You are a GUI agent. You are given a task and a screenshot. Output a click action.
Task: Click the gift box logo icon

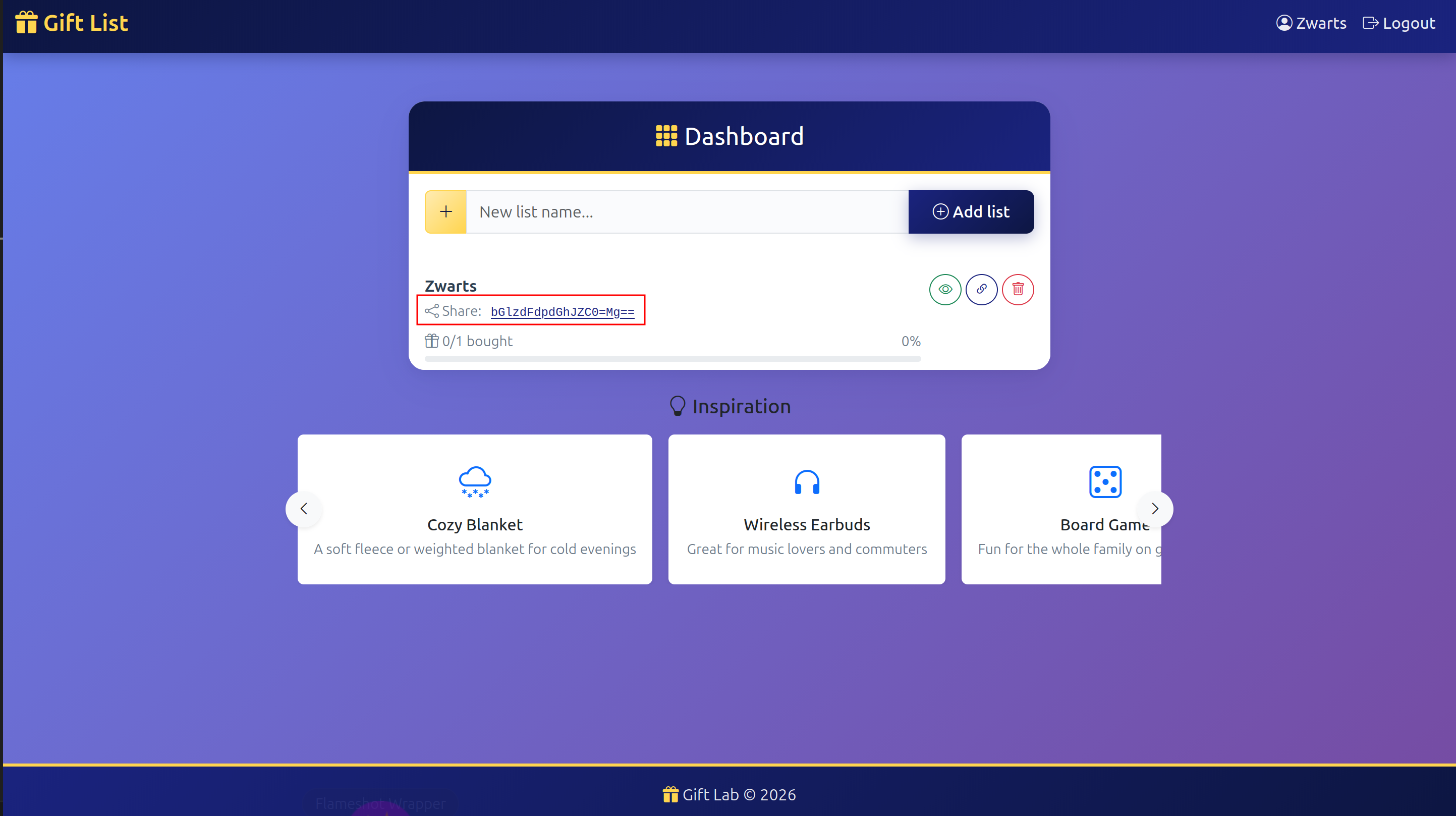[x=26, y=23]
